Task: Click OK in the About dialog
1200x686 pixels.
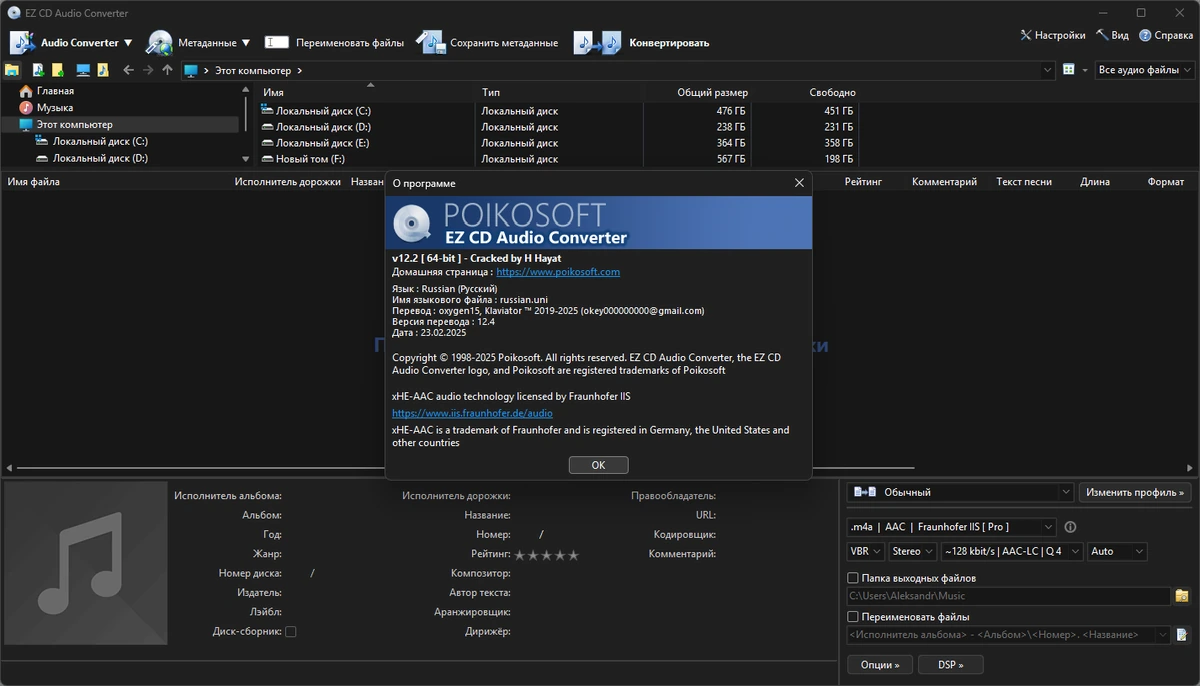Action: pyautogui.click(x=598, y=465)
